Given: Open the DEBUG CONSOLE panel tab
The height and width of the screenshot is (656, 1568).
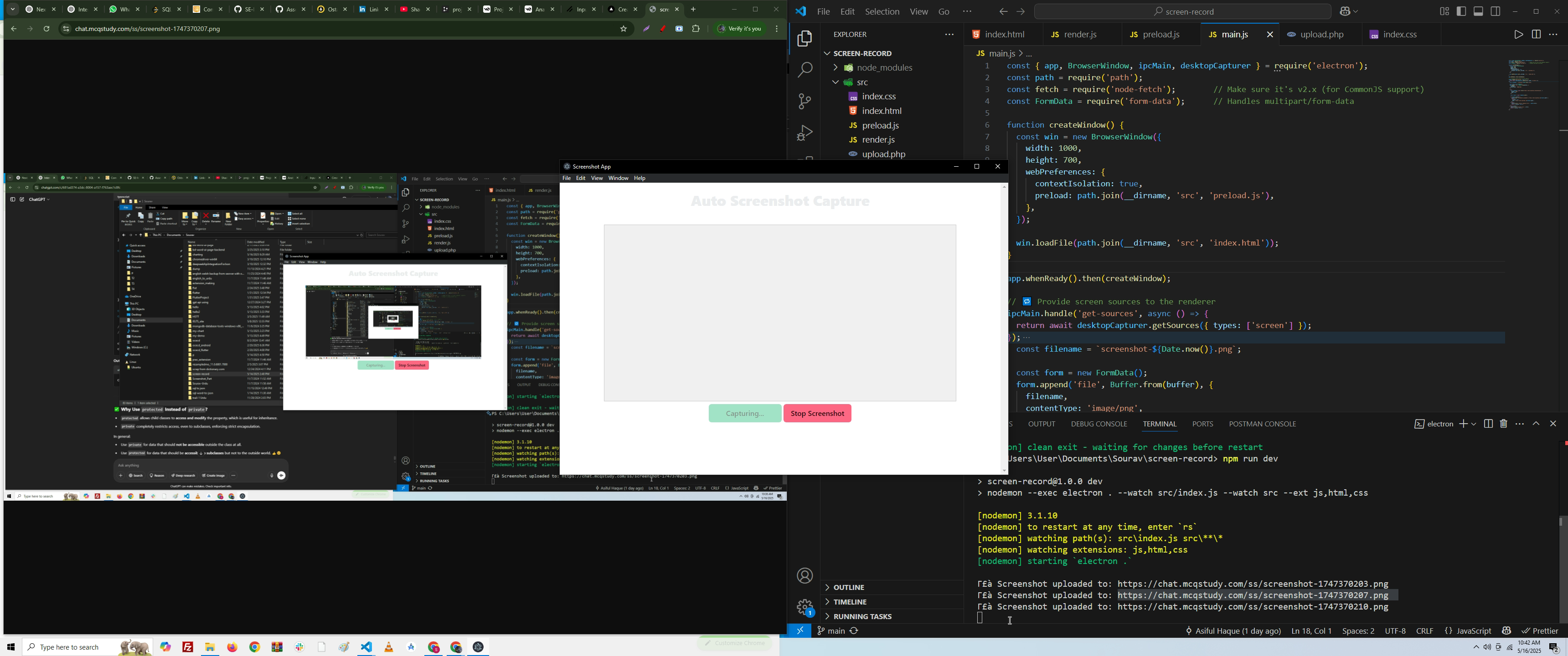Looking at the screenshot, I should click(x=1099, y=424).
